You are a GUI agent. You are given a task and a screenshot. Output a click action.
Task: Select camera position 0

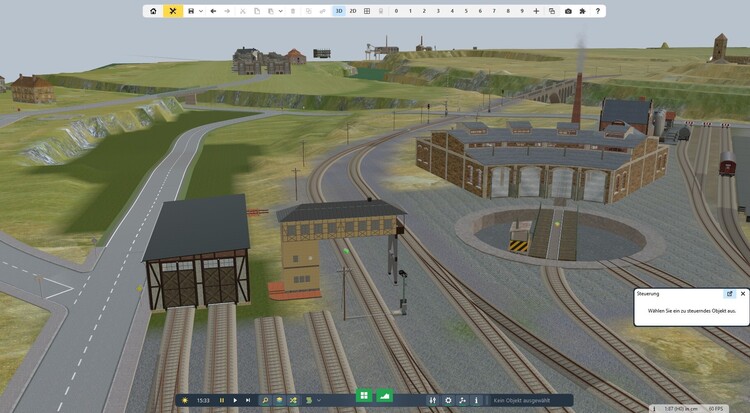[396, 11]
